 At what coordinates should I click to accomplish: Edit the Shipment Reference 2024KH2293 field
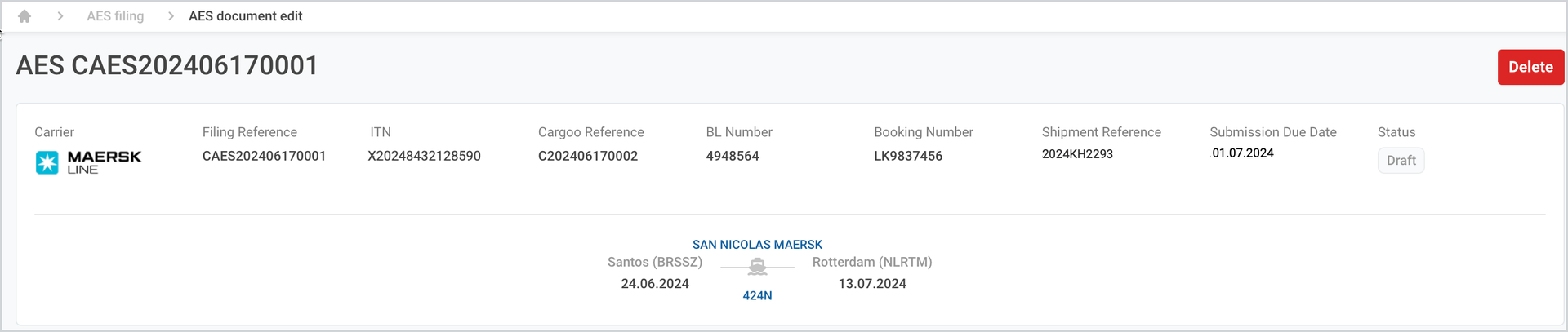1077,154
